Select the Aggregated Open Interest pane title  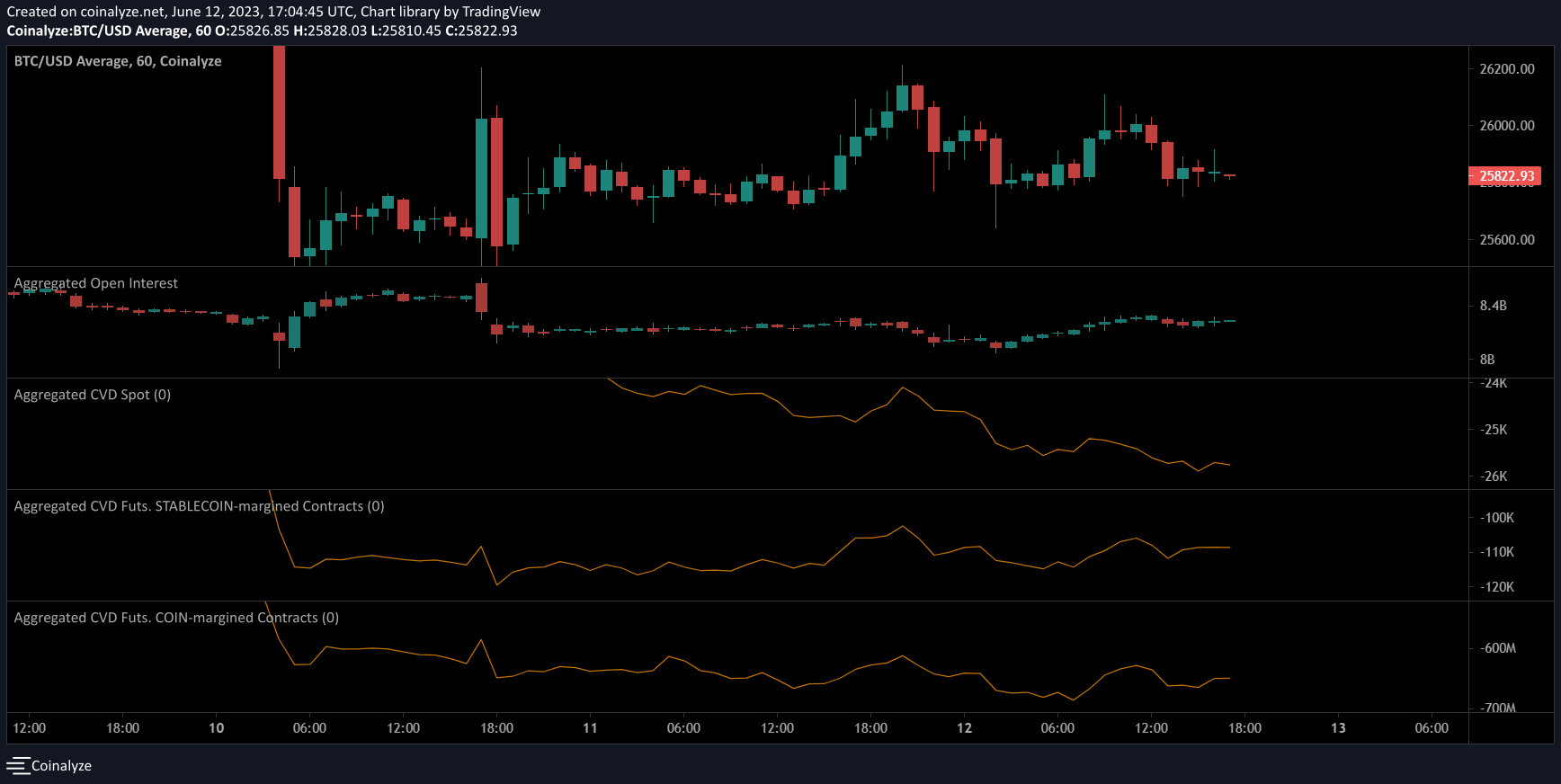pyautogui.click(x=95, y=283)
